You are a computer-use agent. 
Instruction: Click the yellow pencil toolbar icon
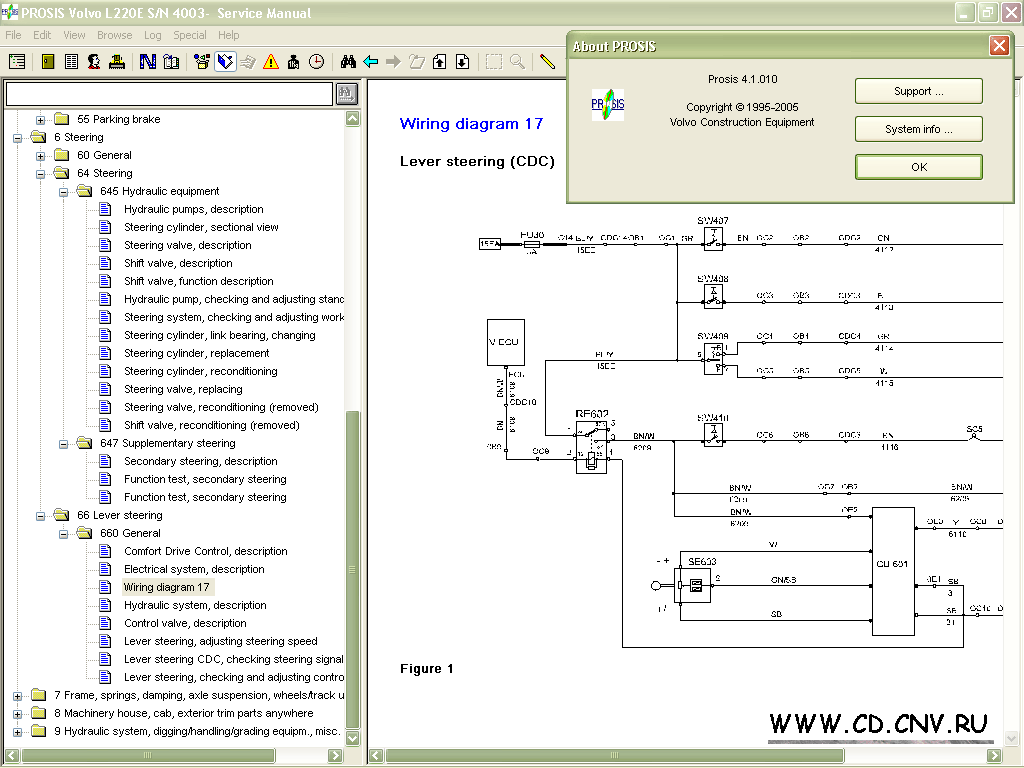click(547, 61)
